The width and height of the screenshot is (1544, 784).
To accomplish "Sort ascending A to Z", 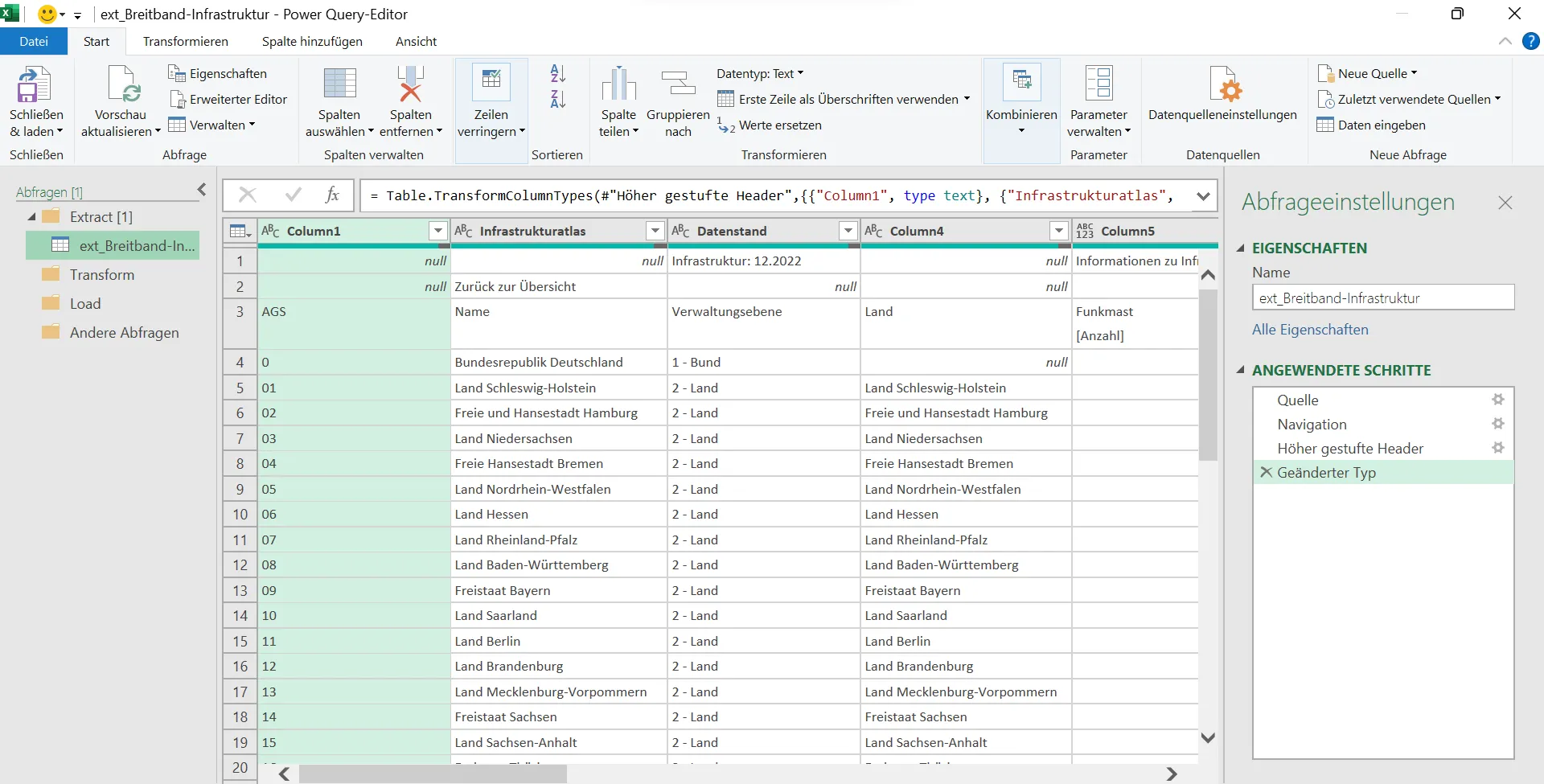I will (x=558, y=73).
